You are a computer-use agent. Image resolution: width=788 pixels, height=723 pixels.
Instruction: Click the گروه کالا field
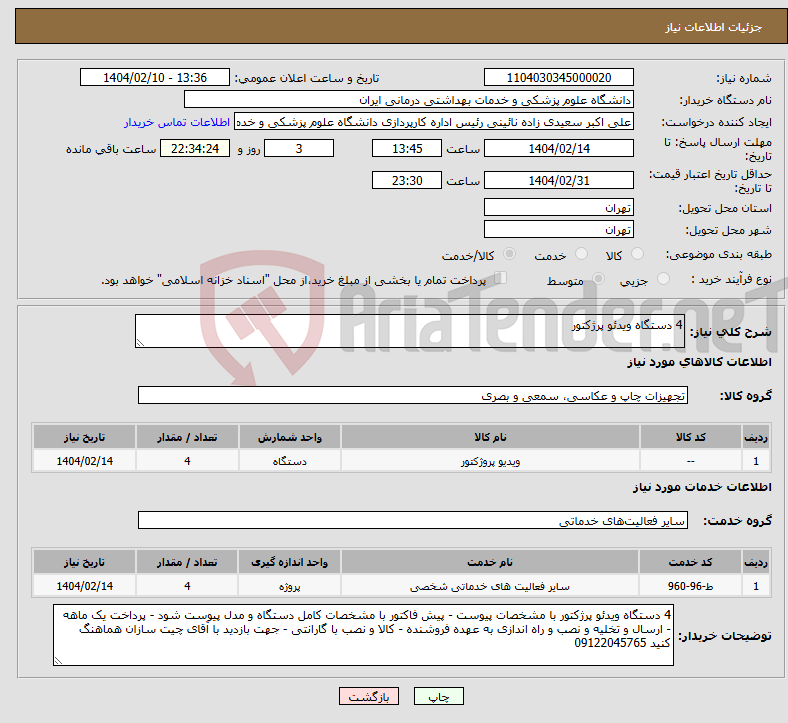pyautogui.click(x=413, y=395)
